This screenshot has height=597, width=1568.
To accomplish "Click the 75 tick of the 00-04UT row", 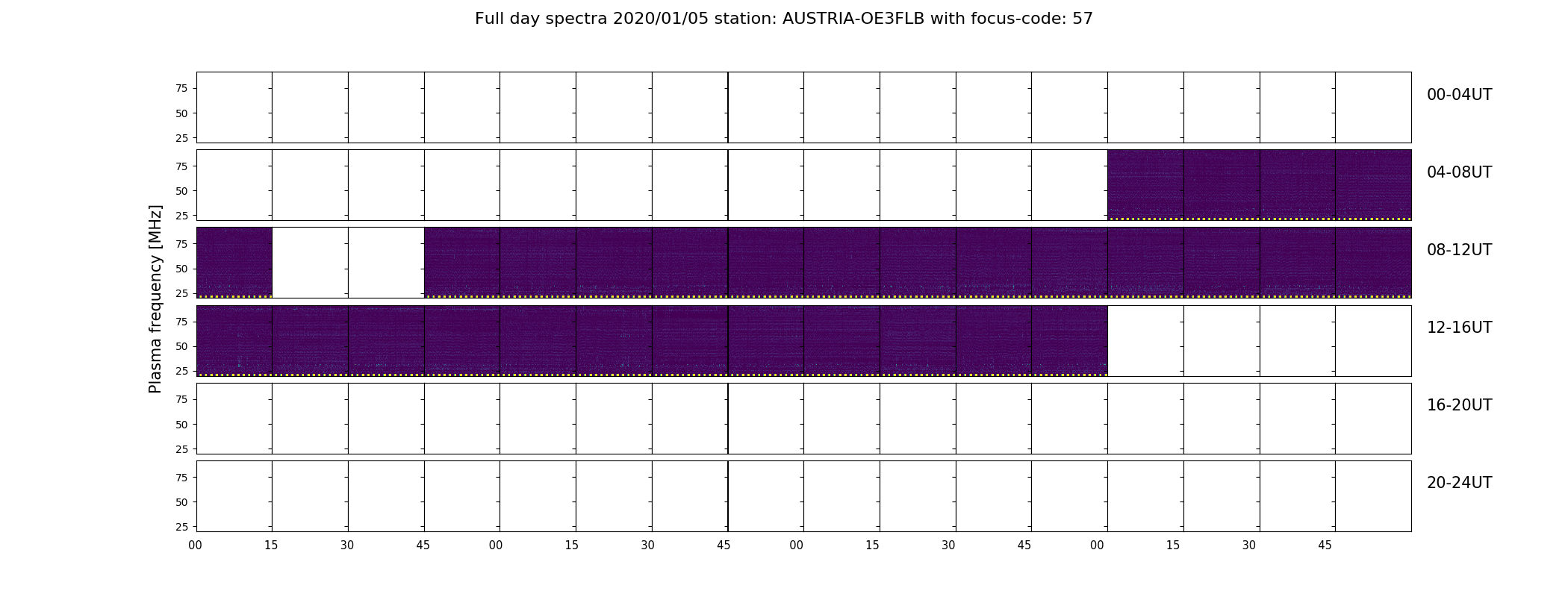I will (x=181, y=89).
